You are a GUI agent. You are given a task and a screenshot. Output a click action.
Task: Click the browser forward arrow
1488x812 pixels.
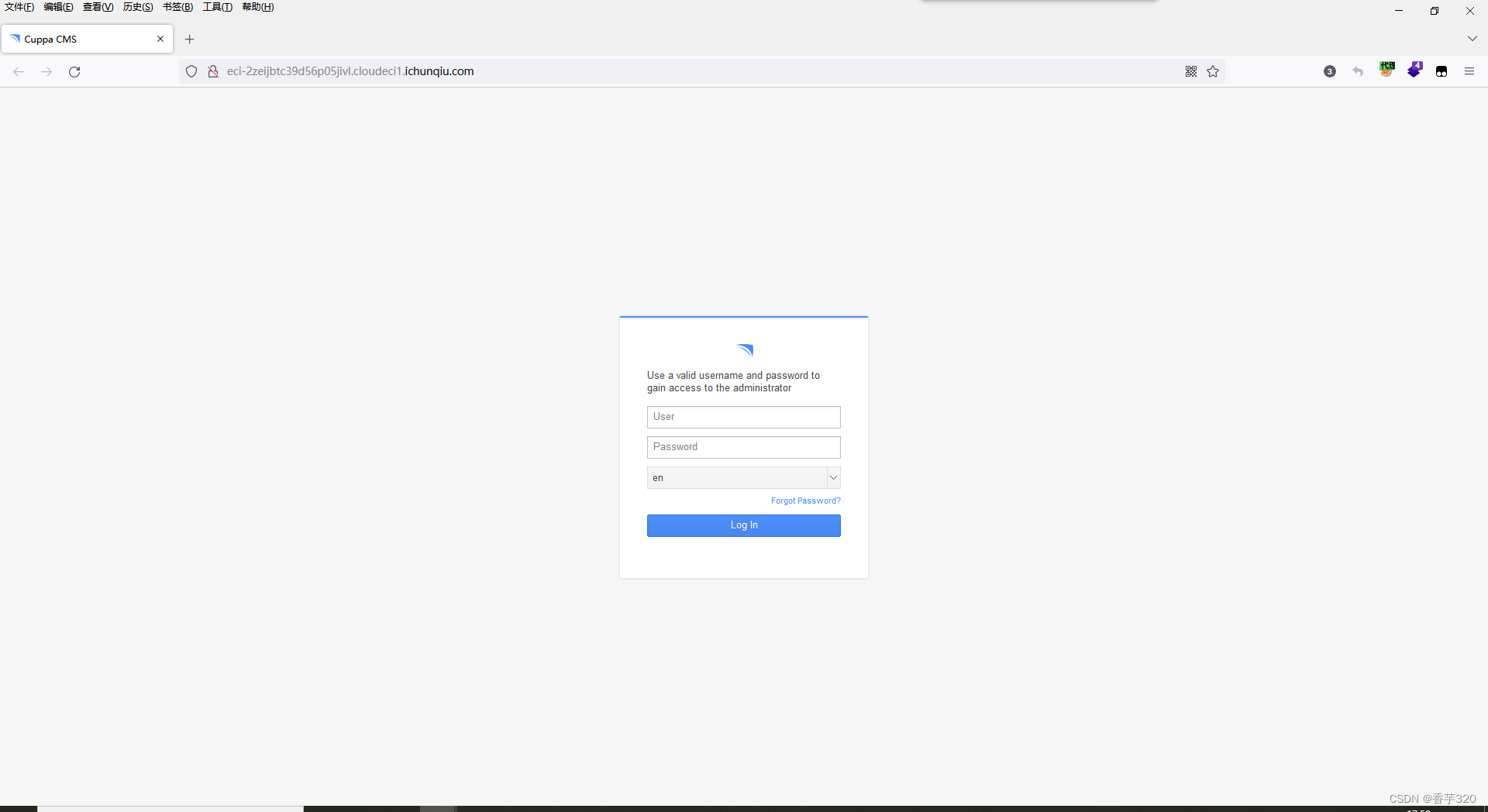click(46, 71)
